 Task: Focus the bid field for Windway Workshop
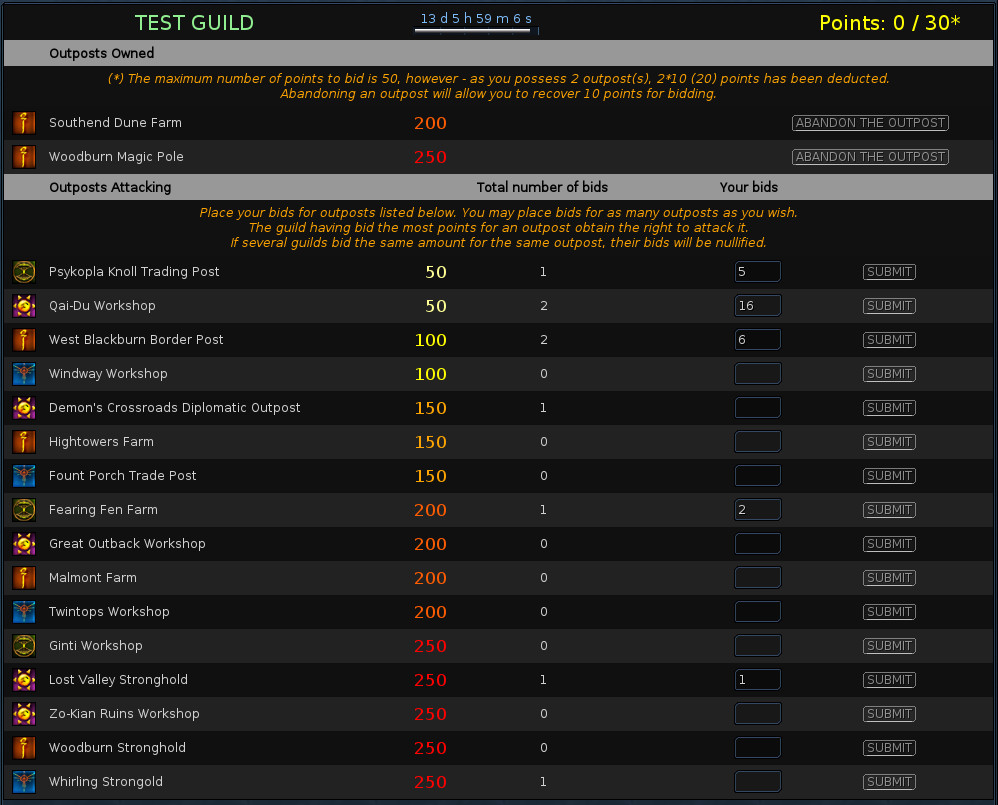tap(757, 374)
